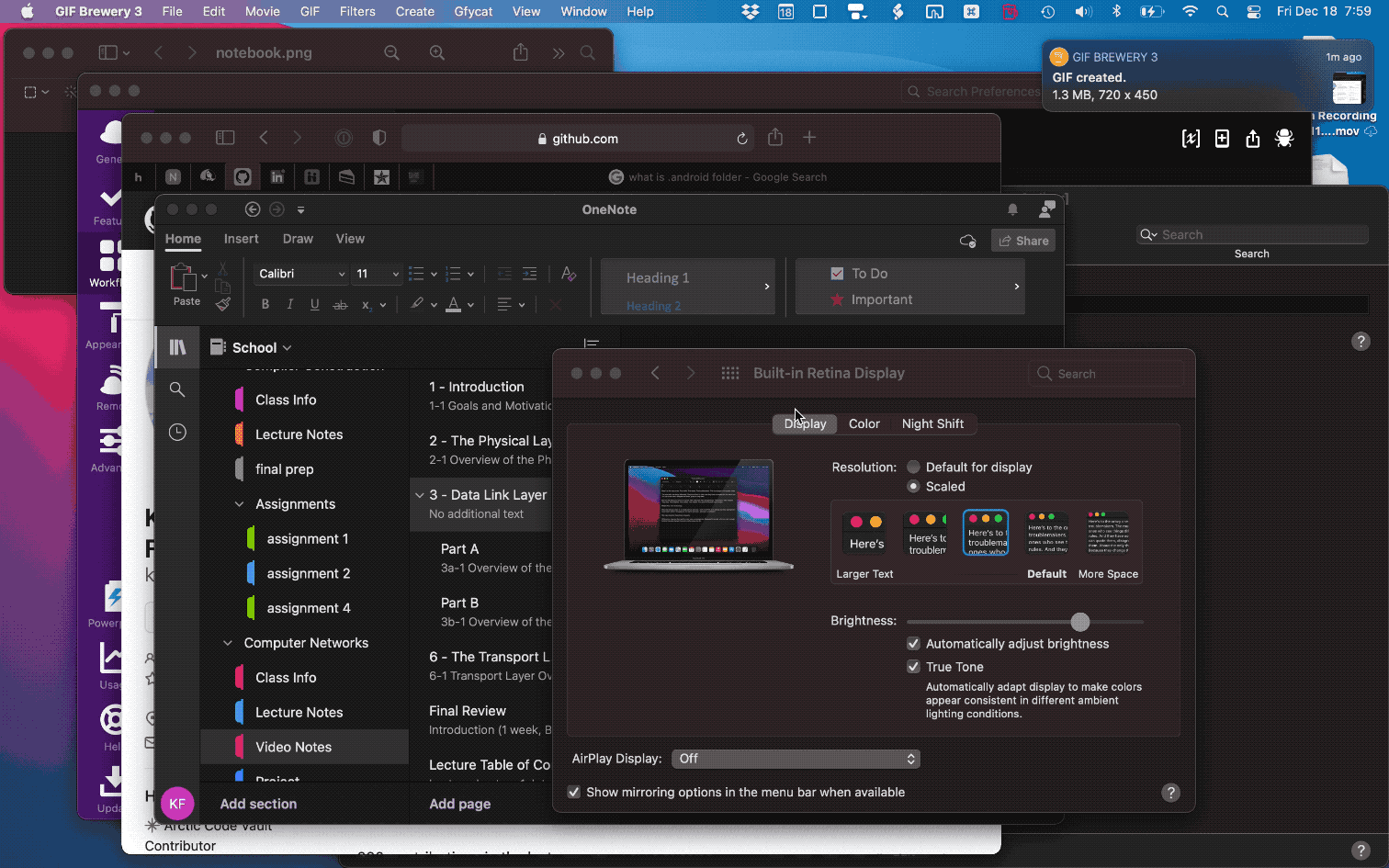Viewport: 1389px width, 868px height.
Task: Apply the Important tag in OneNote
Action: coord(871,299)
